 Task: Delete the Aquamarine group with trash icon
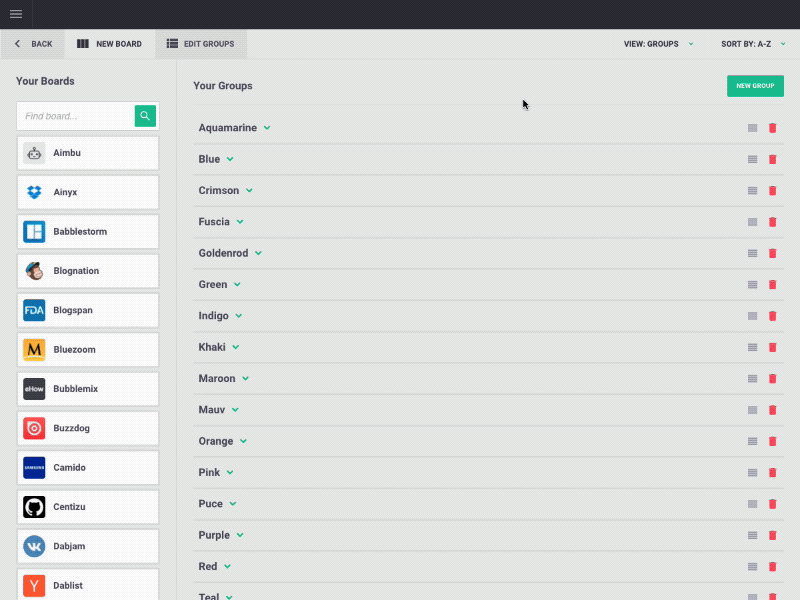(772, 128)
